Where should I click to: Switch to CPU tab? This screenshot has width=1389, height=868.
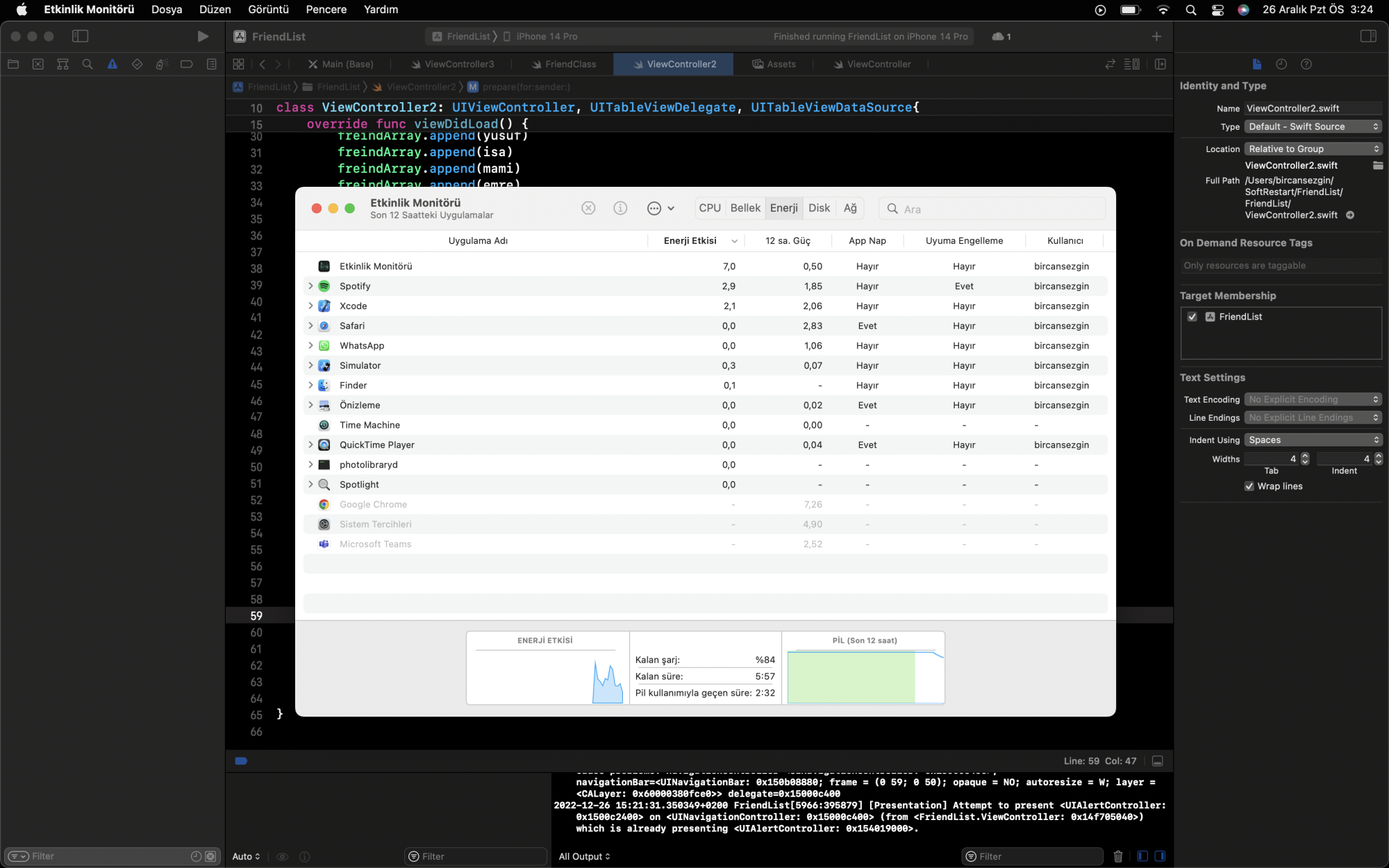[710, 208]
